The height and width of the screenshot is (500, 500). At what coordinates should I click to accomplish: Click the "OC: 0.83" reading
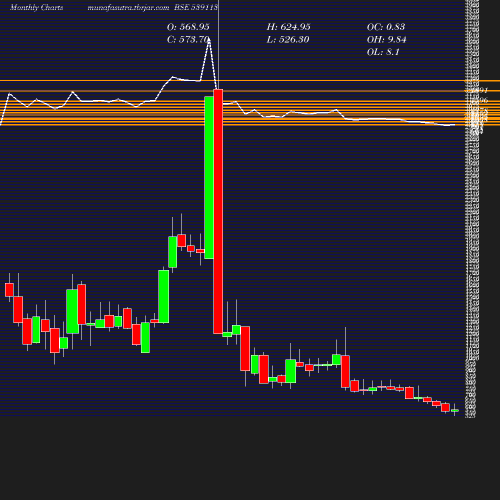(386, 27)
